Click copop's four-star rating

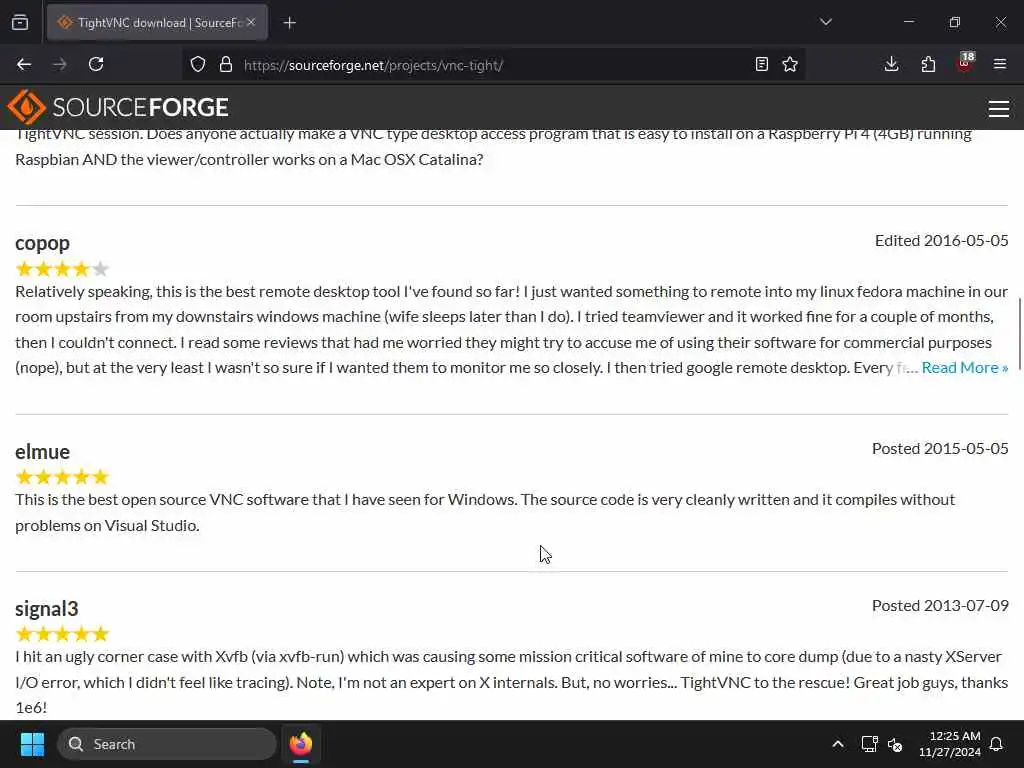point(62,268)
